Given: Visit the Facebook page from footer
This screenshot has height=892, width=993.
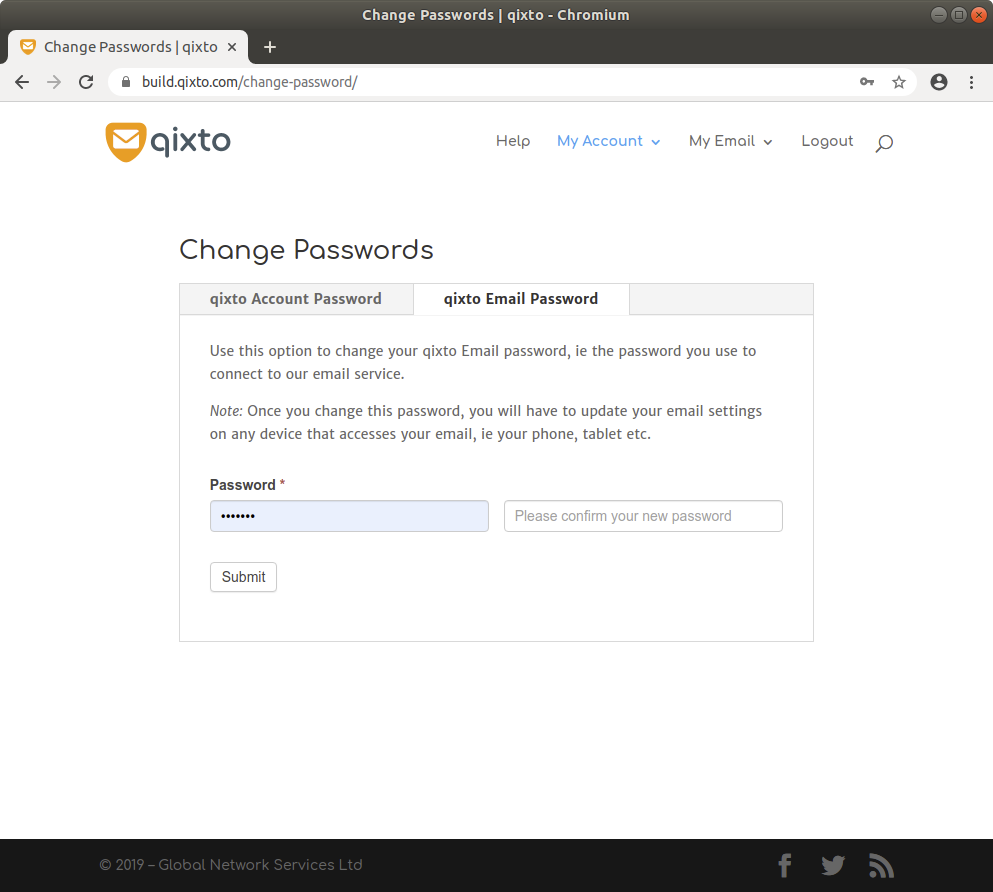Looking at the screenshot, I should (785, 865).
